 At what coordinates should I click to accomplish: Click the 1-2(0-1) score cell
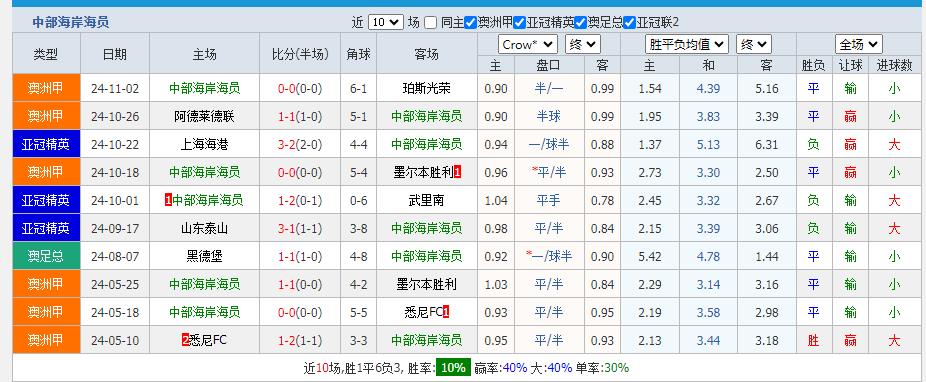[x=300, y=200]
